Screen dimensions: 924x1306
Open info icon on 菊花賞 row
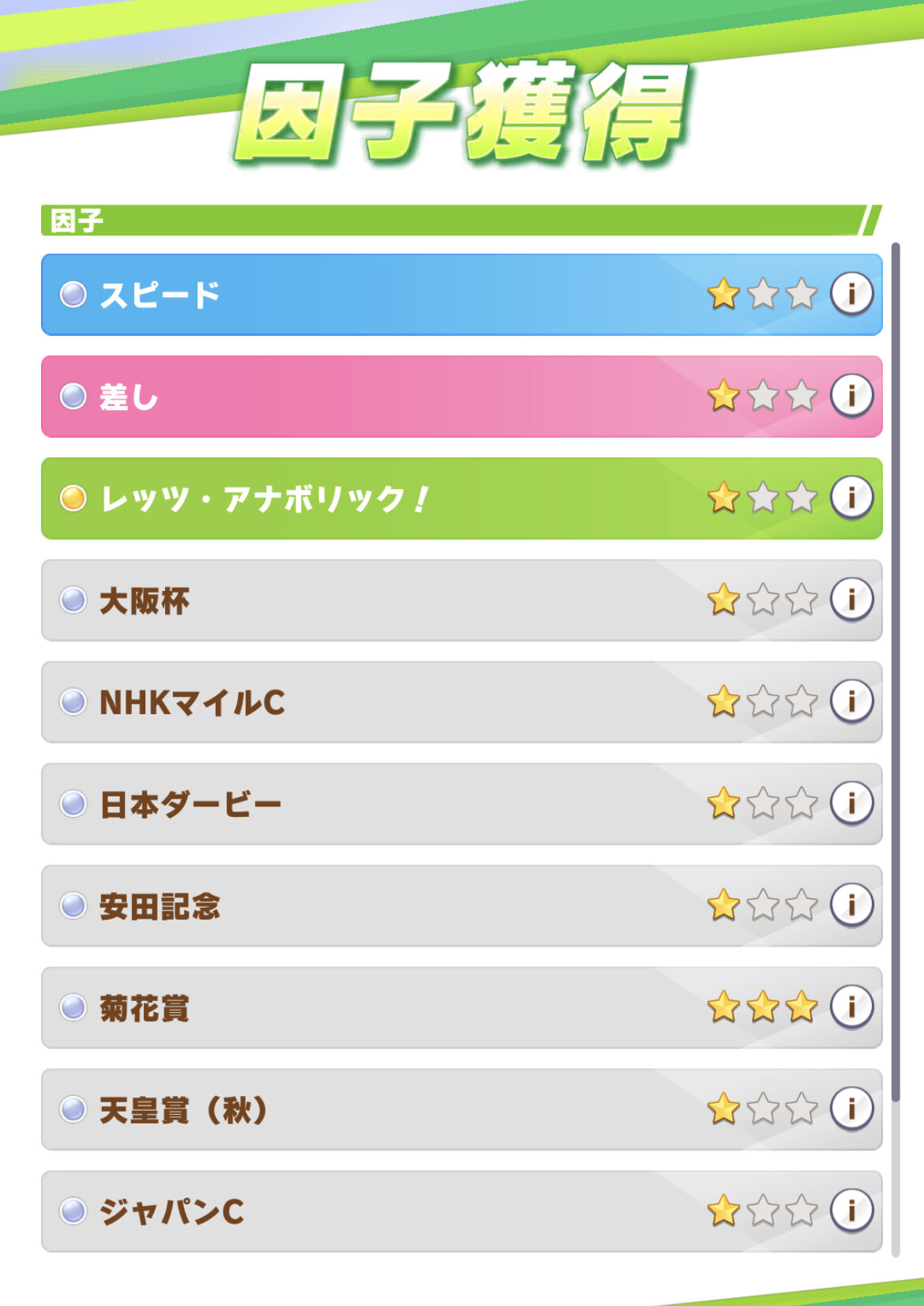point(851,1007)
